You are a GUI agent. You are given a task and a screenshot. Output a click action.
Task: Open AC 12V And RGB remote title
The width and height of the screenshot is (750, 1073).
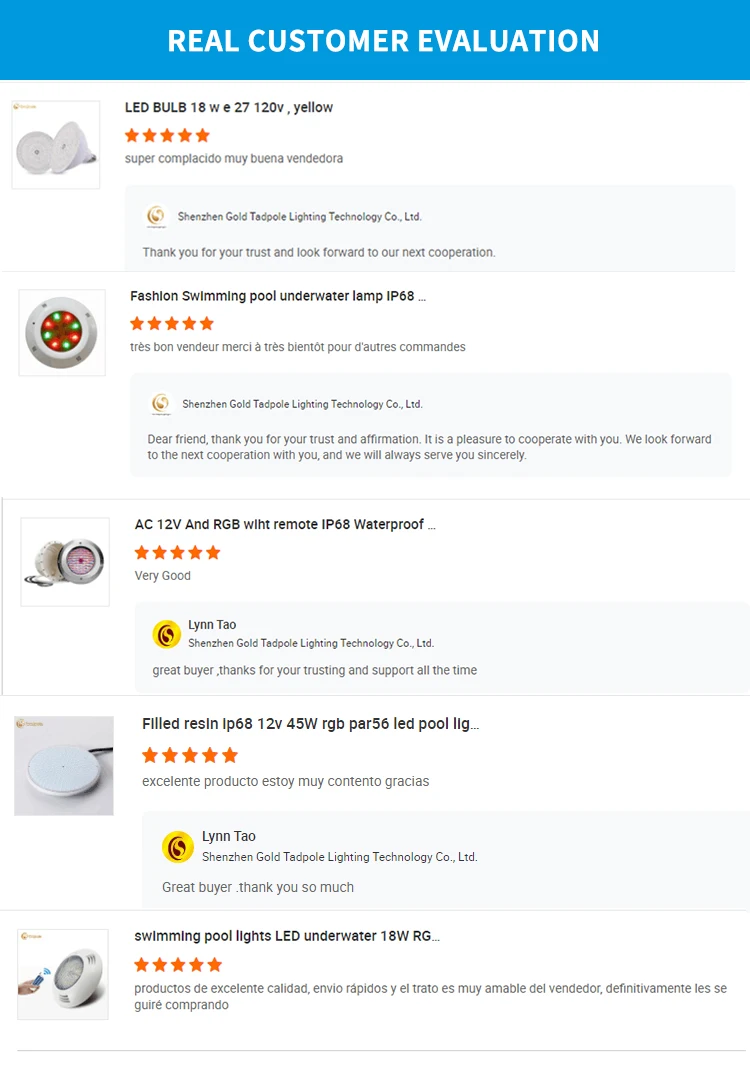[285, 524]
